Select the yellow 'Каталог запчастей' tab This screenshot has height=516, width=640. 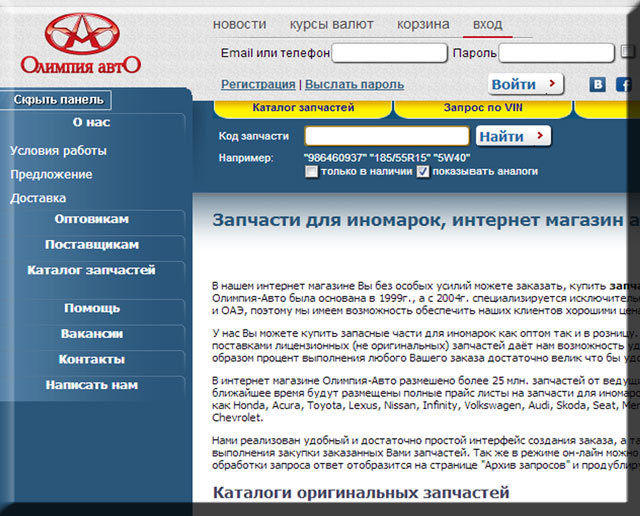coord(303,106)
